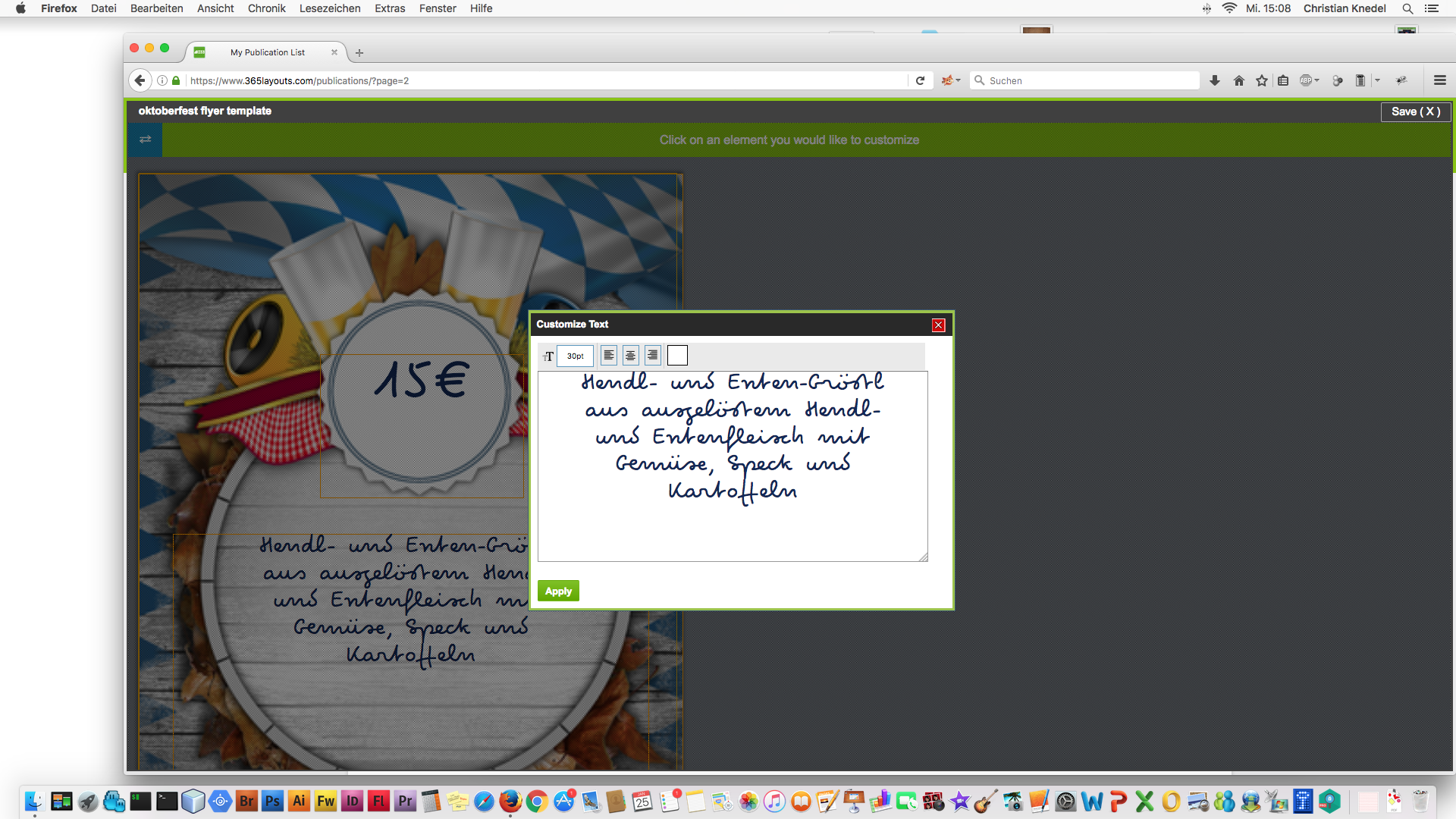1456x819 pixels.
Task: Click Save ( X ) at top right
Action: (1414, 111)
